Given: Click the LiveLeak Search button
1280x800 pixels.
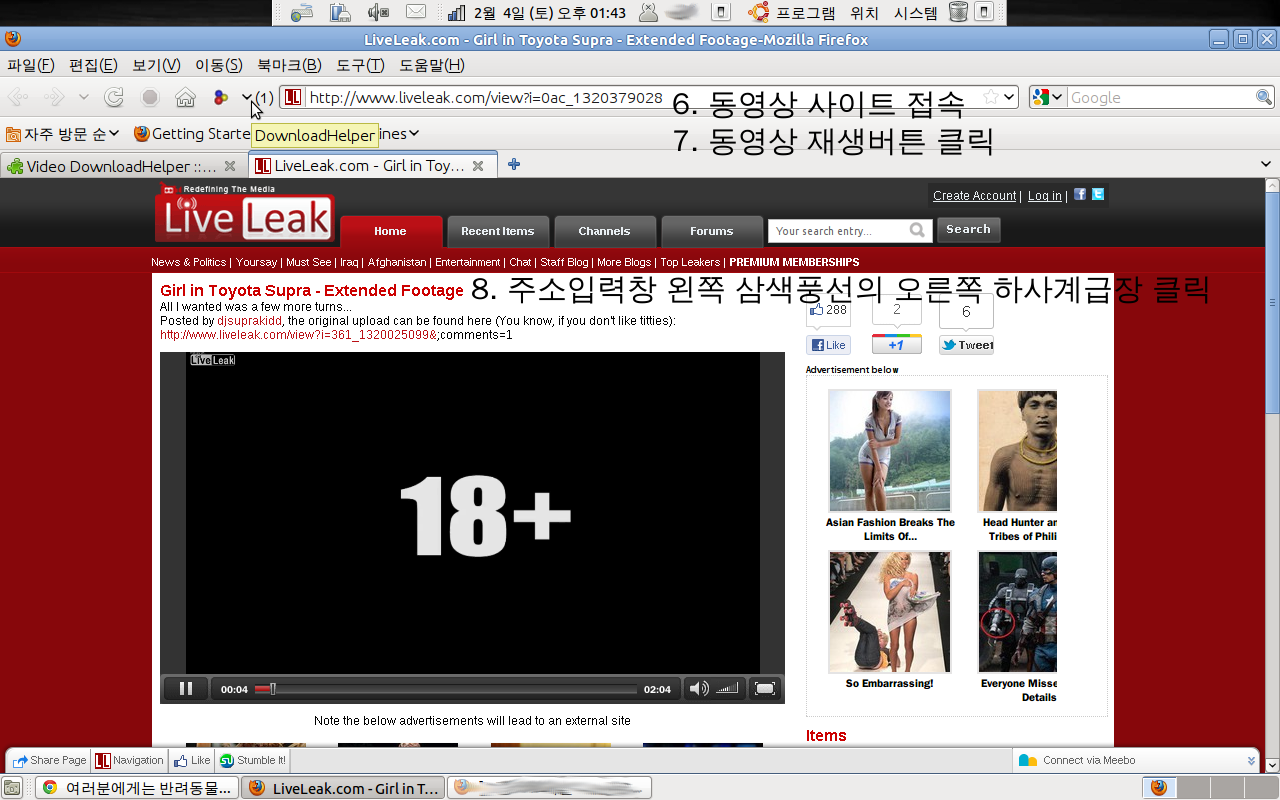Looking at the screenshot, I should click(x=968, y=230).
